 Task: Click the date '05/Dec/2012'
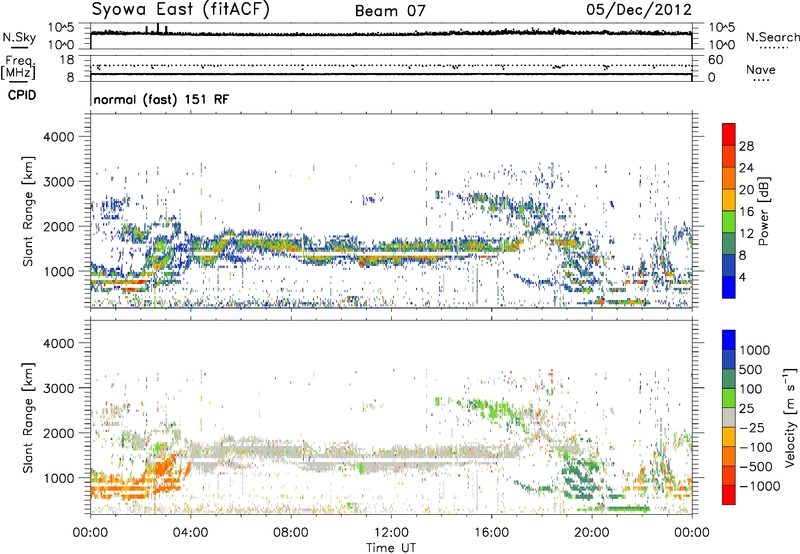coord(639,9)
